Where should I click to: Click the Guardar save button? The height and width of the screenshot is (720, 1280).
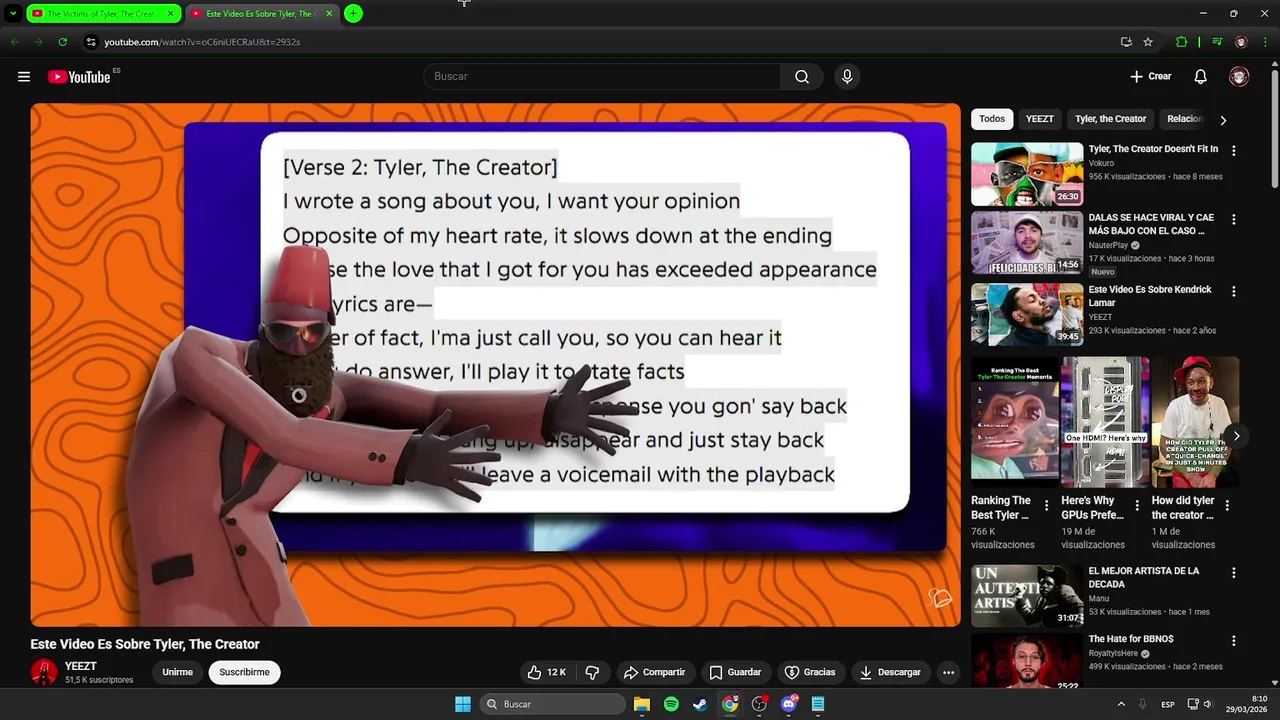(x=735, y=672)
